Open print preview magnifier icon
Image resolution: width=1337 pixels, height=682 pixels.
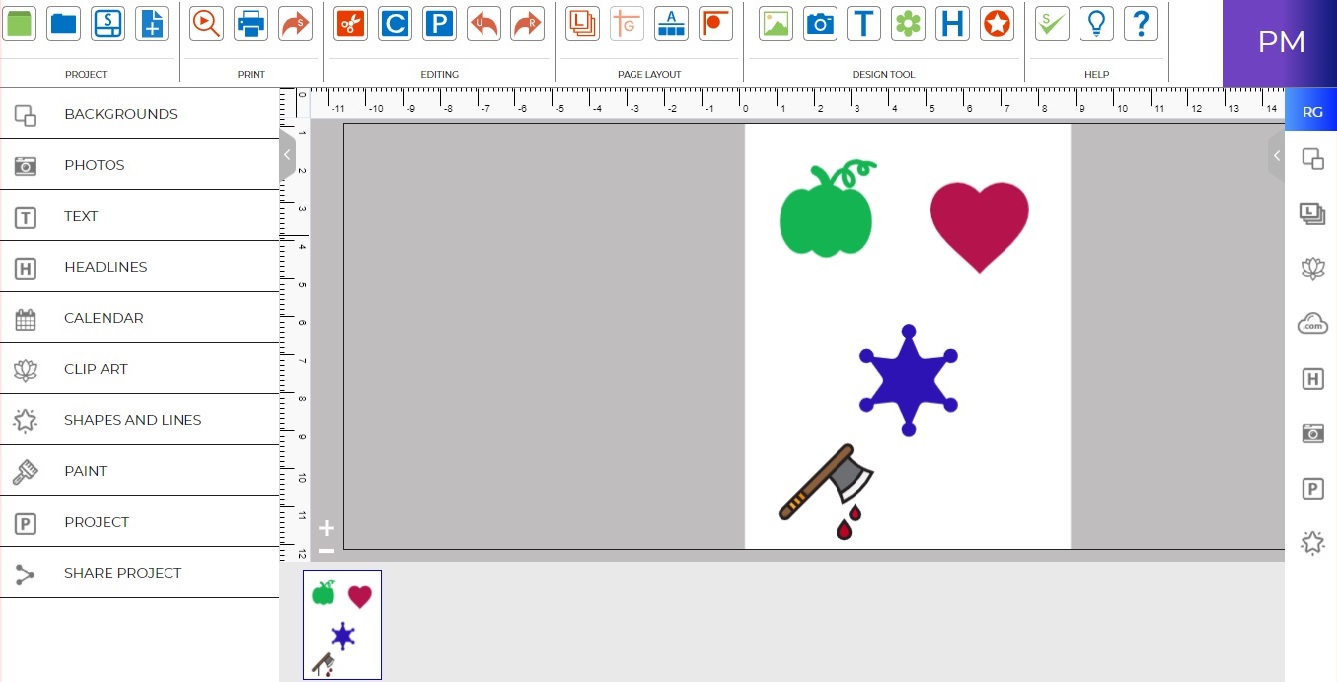(x=206, y=23)
